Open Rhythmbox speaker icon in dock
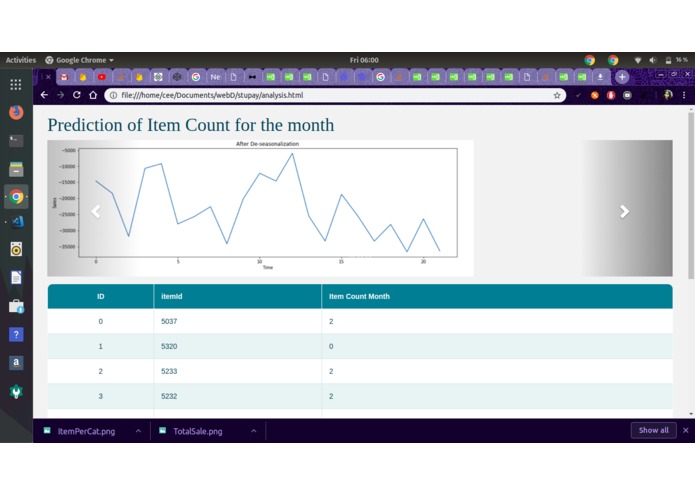The image size is (695, 494). click(x=16, y=249)
